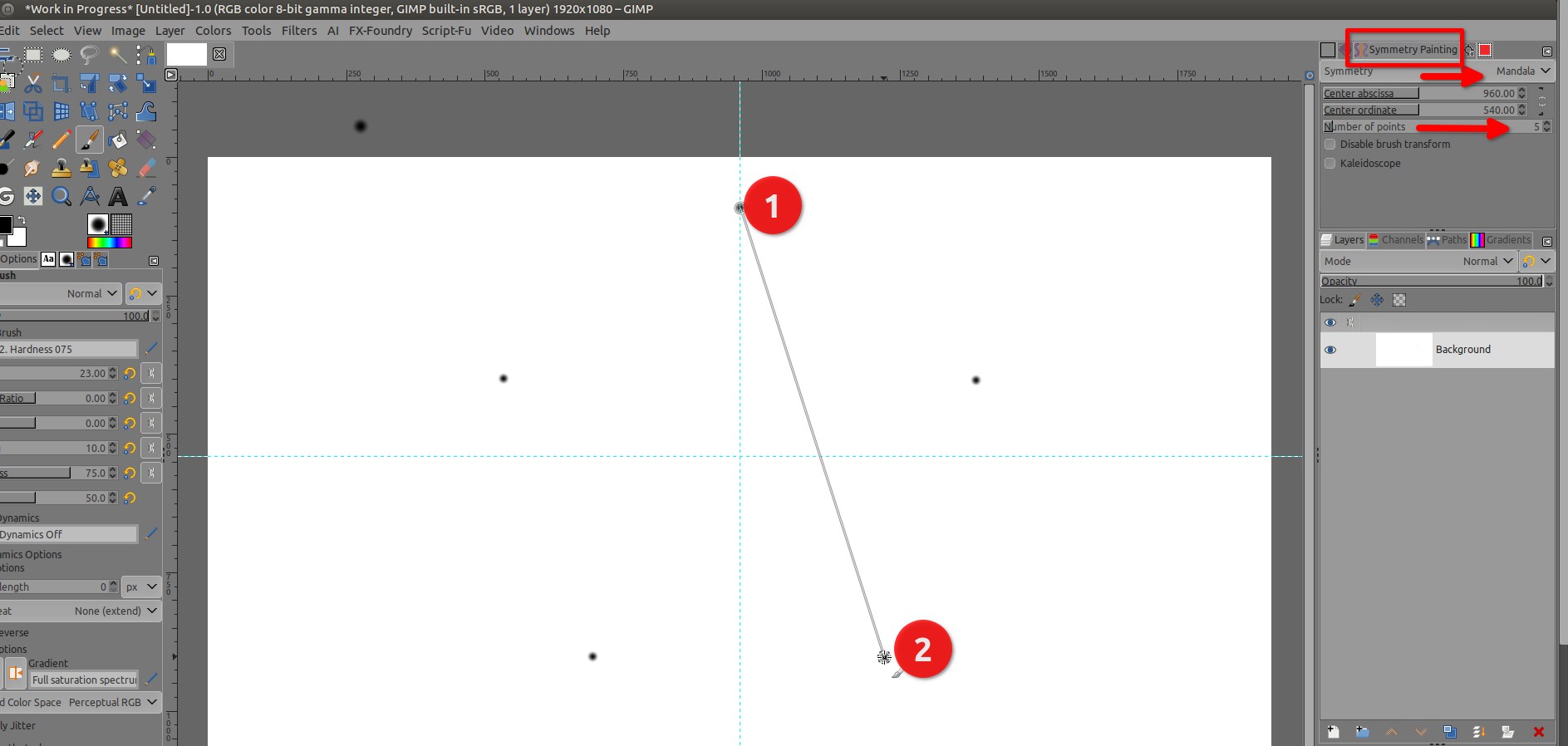This screenshot has width=1568, height=746.
Task: Toggle lock position and size icon
Action: 1377,300
